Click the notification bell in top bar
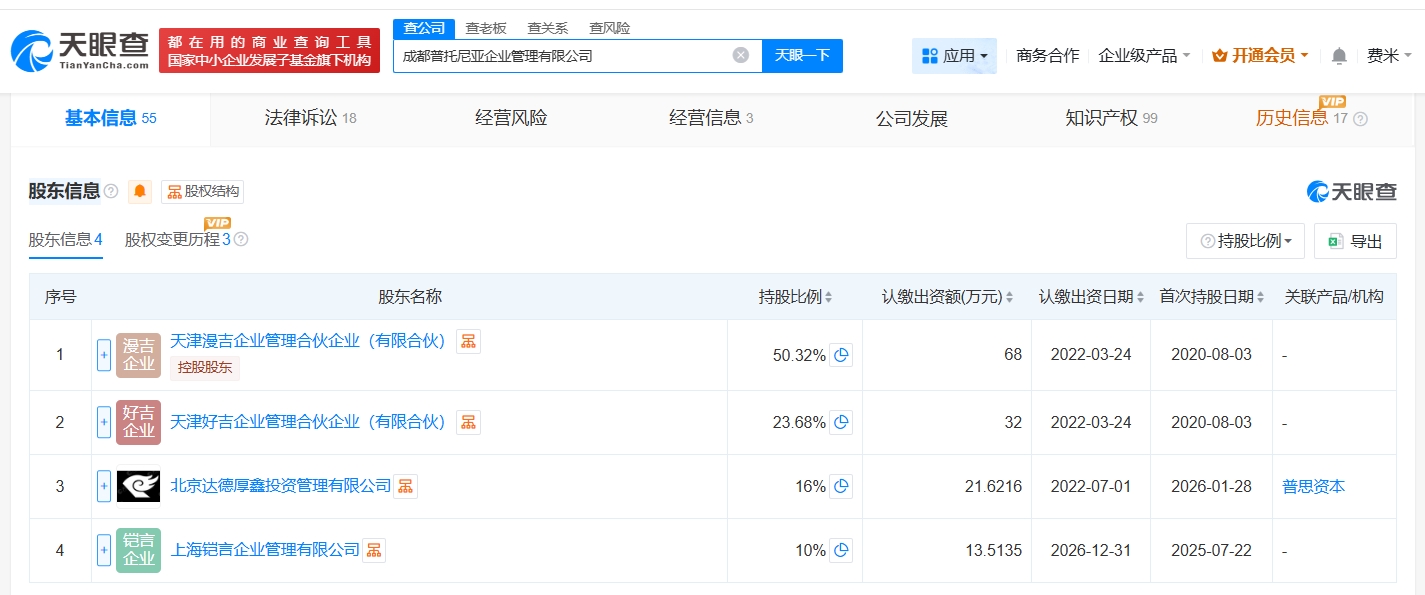 point(1339,56)
